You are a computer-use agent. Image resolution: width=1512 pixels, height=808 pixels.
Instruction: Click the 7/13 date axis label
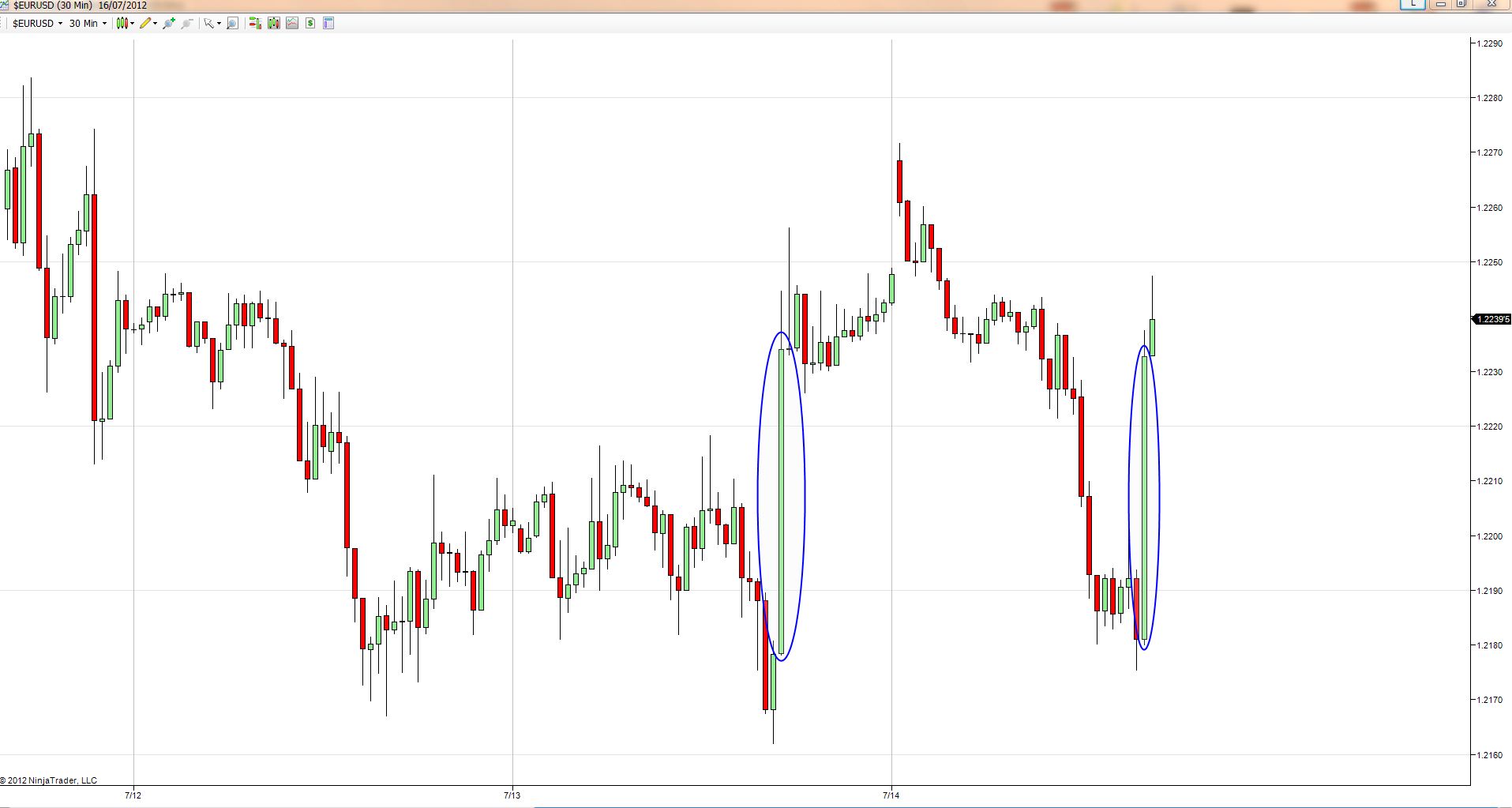pyautogui.click(x=512, y=795)
